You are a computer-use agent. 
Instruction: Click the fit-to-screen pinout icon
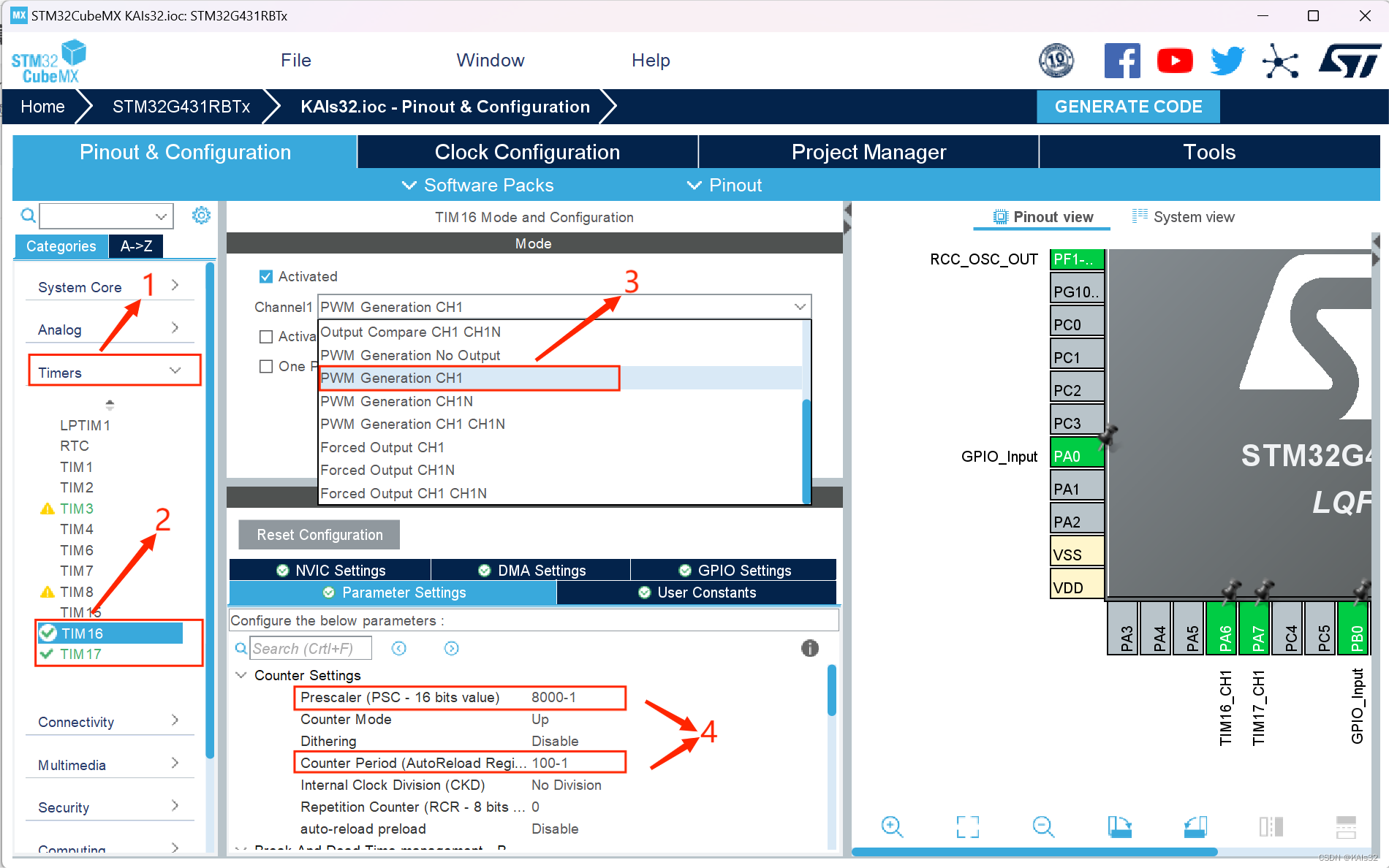click(x=968, y=826)
